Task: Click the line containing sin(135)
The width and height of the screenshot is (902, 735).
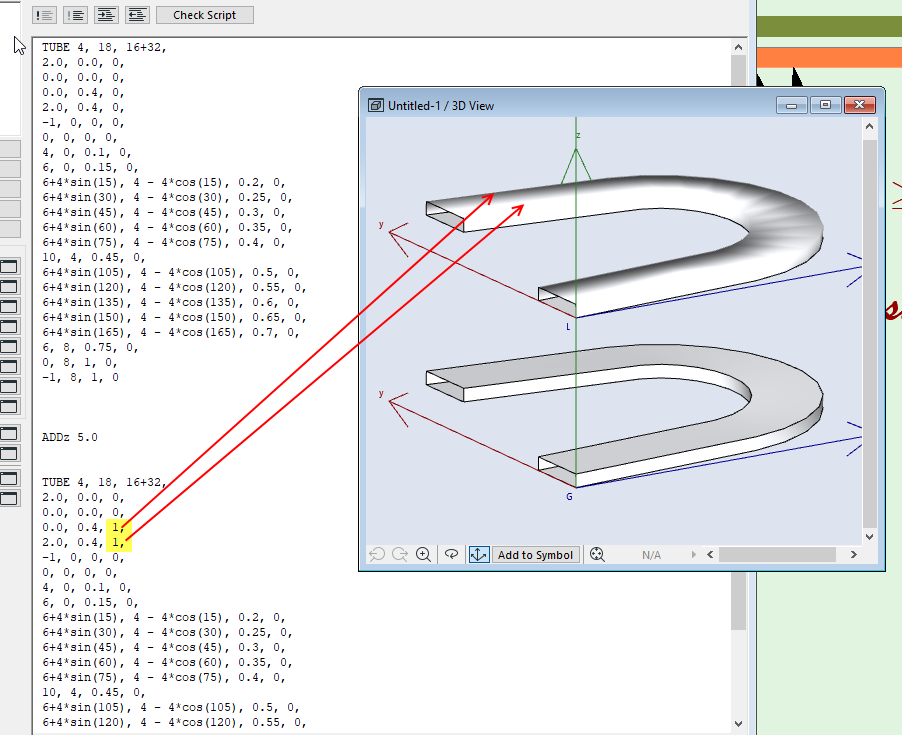Action: (x=171, y=303)
